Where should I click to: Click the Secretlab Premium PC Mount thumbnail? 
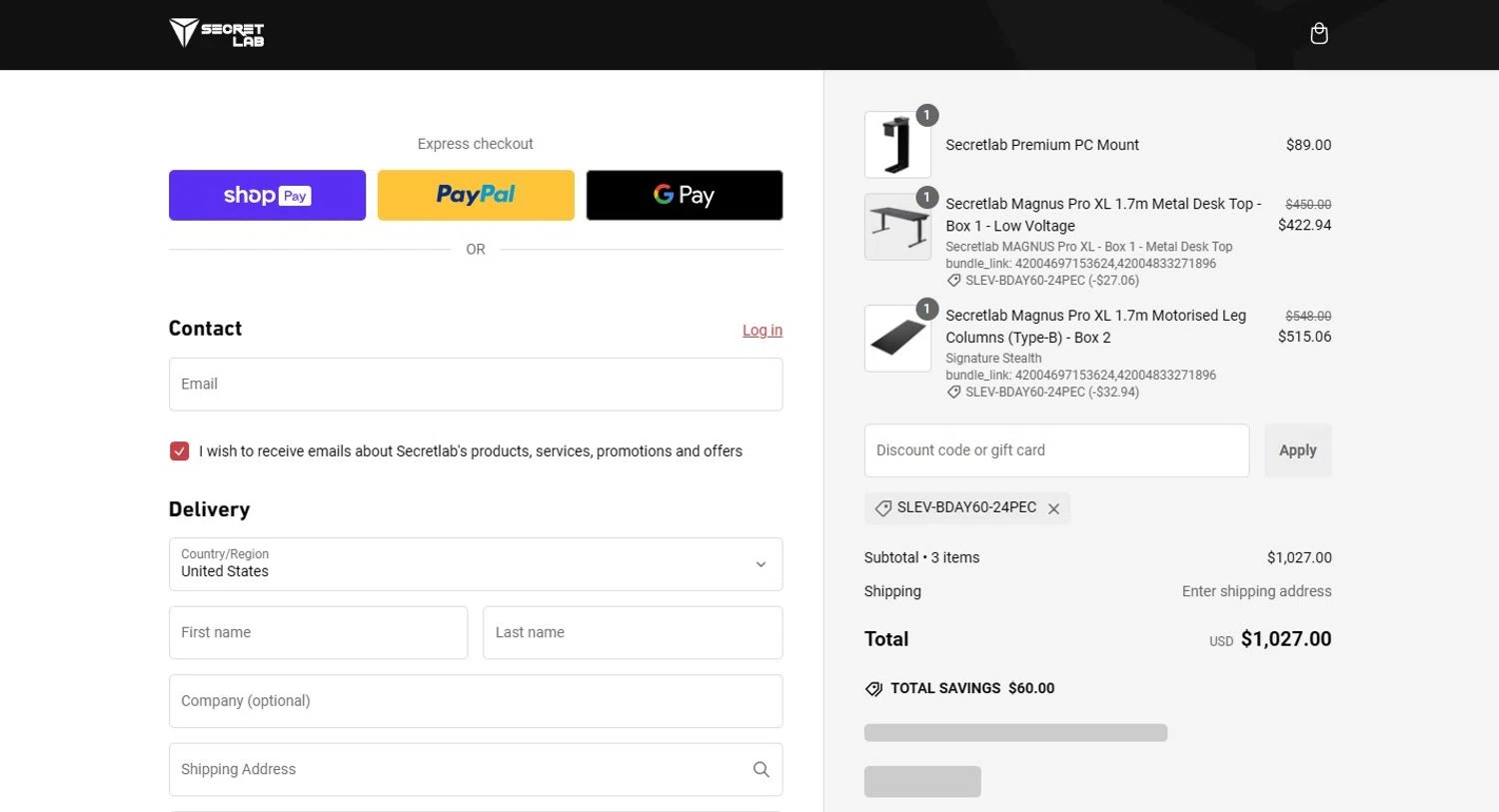(897, 145)
